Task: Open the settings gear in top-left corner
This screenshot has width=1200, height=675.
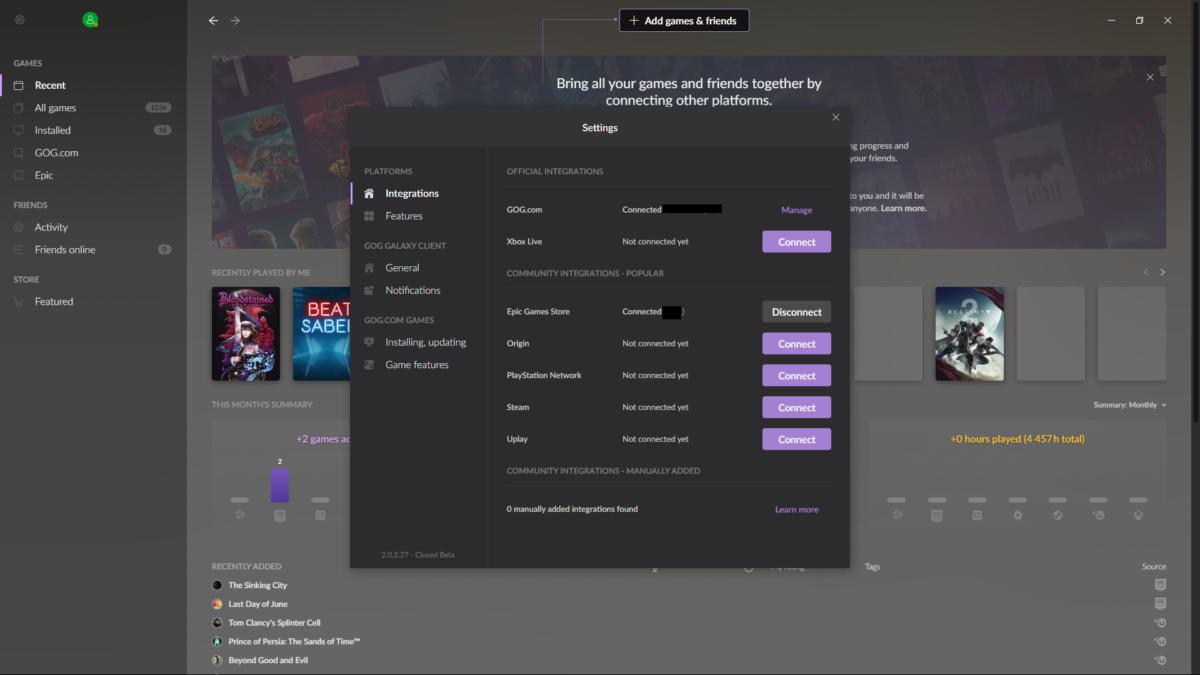Action: click(19, 20)
